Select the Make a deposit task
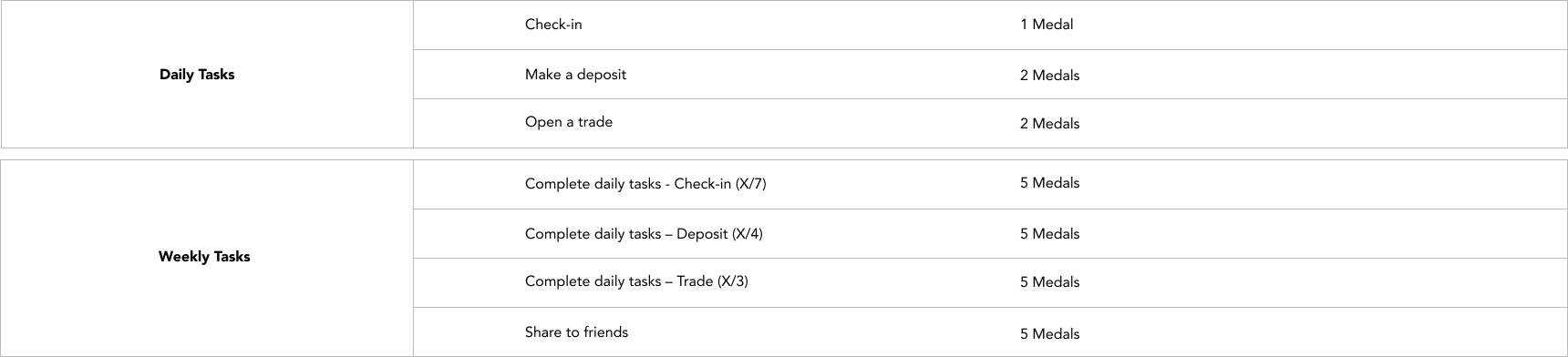The image size is (1568, 357). [575, 75]
